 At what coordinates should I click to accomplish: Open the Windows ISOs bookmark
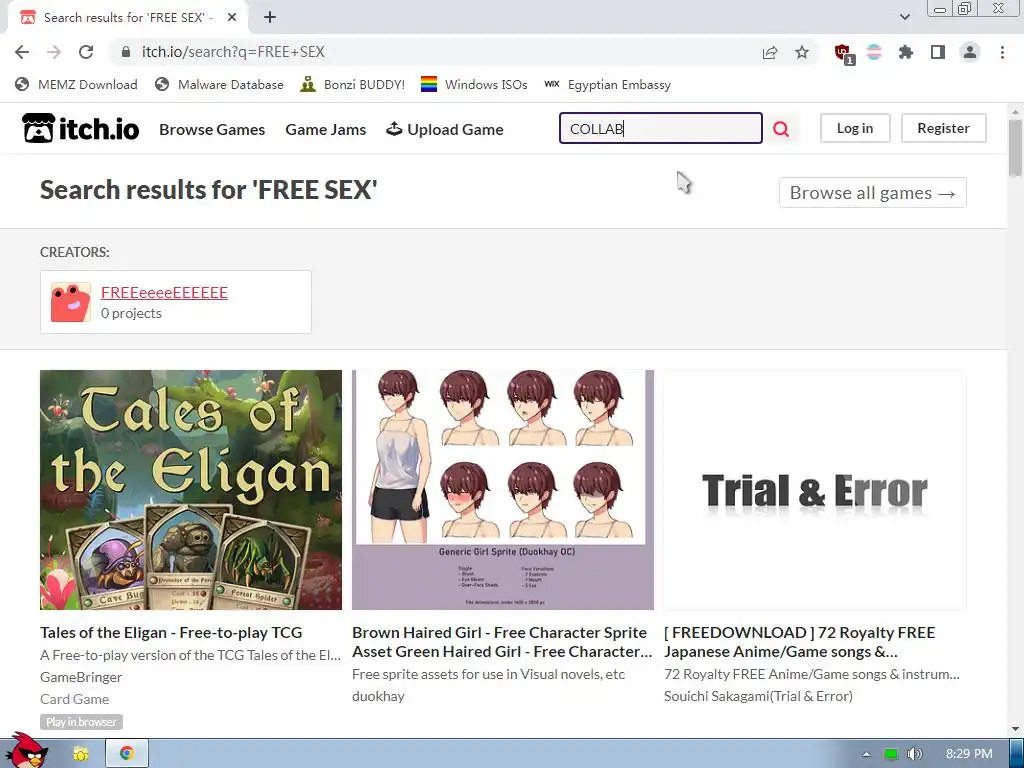(x=474, y=85)
